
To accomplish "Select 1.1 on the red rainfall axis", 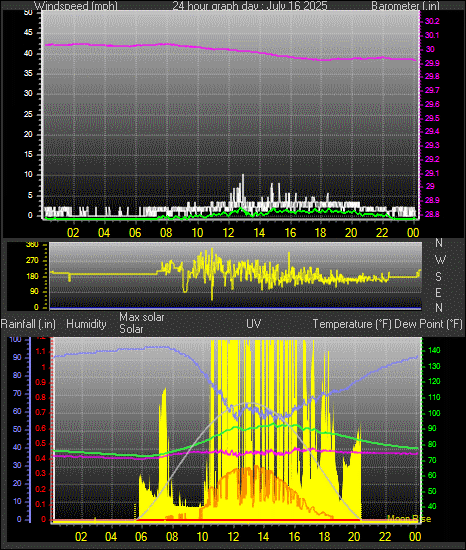I will coord(41,352).
